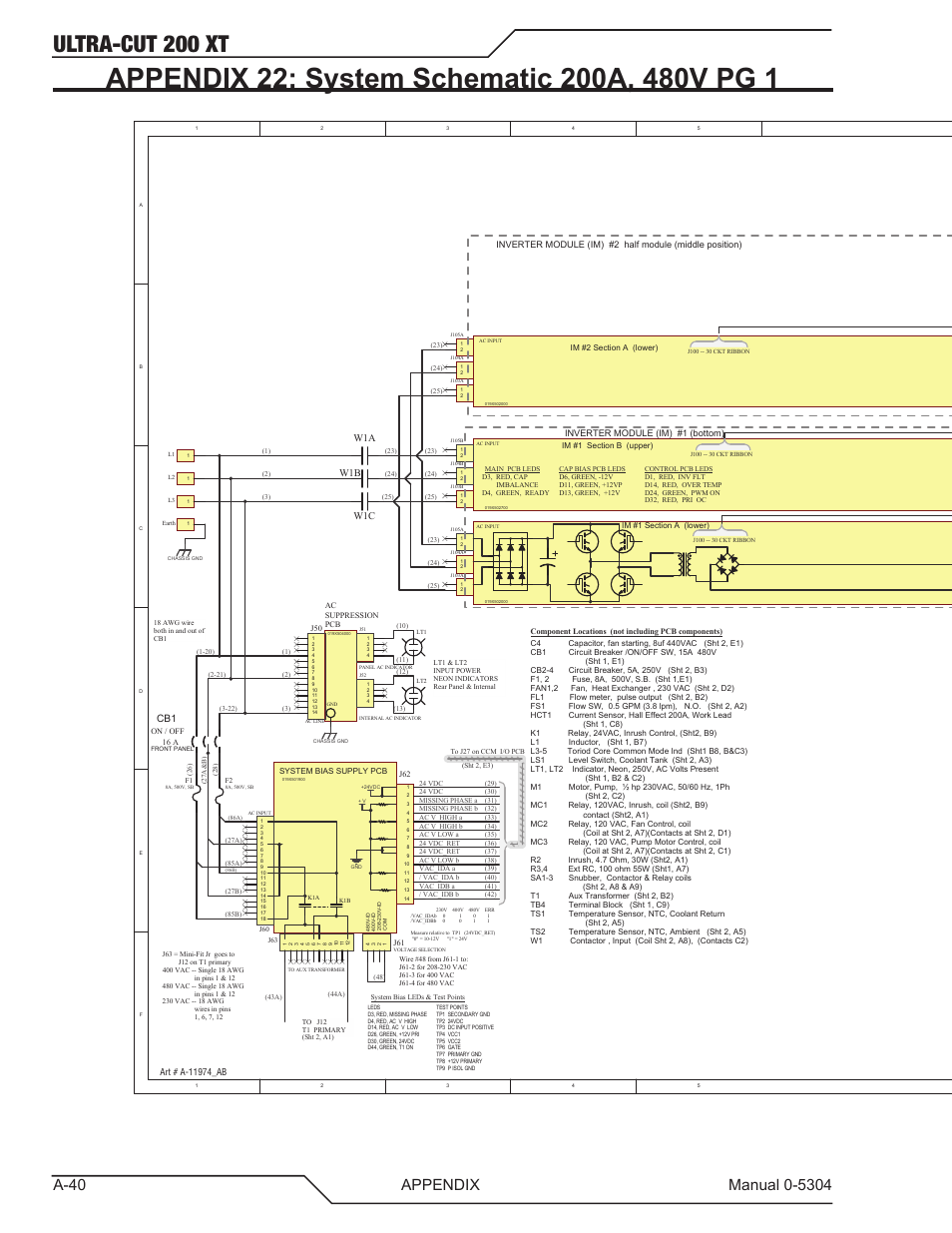The height and width of the screenshot is (1233, 952).
Task: Click the INTERNAL AC INDICATOR label
Action: point(390,718)
